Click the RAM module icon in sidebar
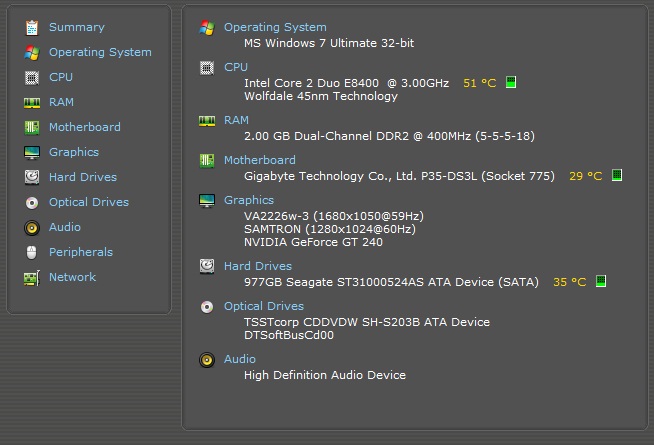Viewport: 654px width, 445px height. coord(32,102)
